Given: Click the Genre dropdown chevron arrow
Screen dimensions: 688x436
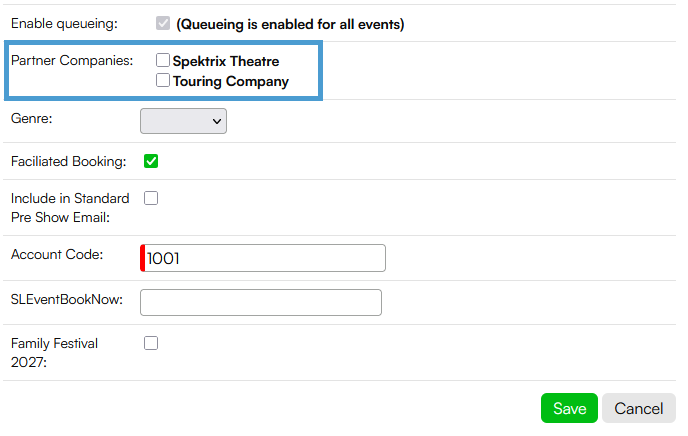Looking at the screenshot, I should 217,122.
